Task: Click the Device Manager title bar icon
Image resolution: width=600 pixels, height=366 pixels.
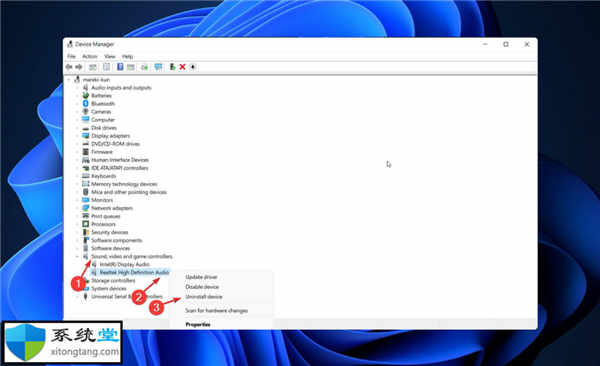Action: (70, 44)
